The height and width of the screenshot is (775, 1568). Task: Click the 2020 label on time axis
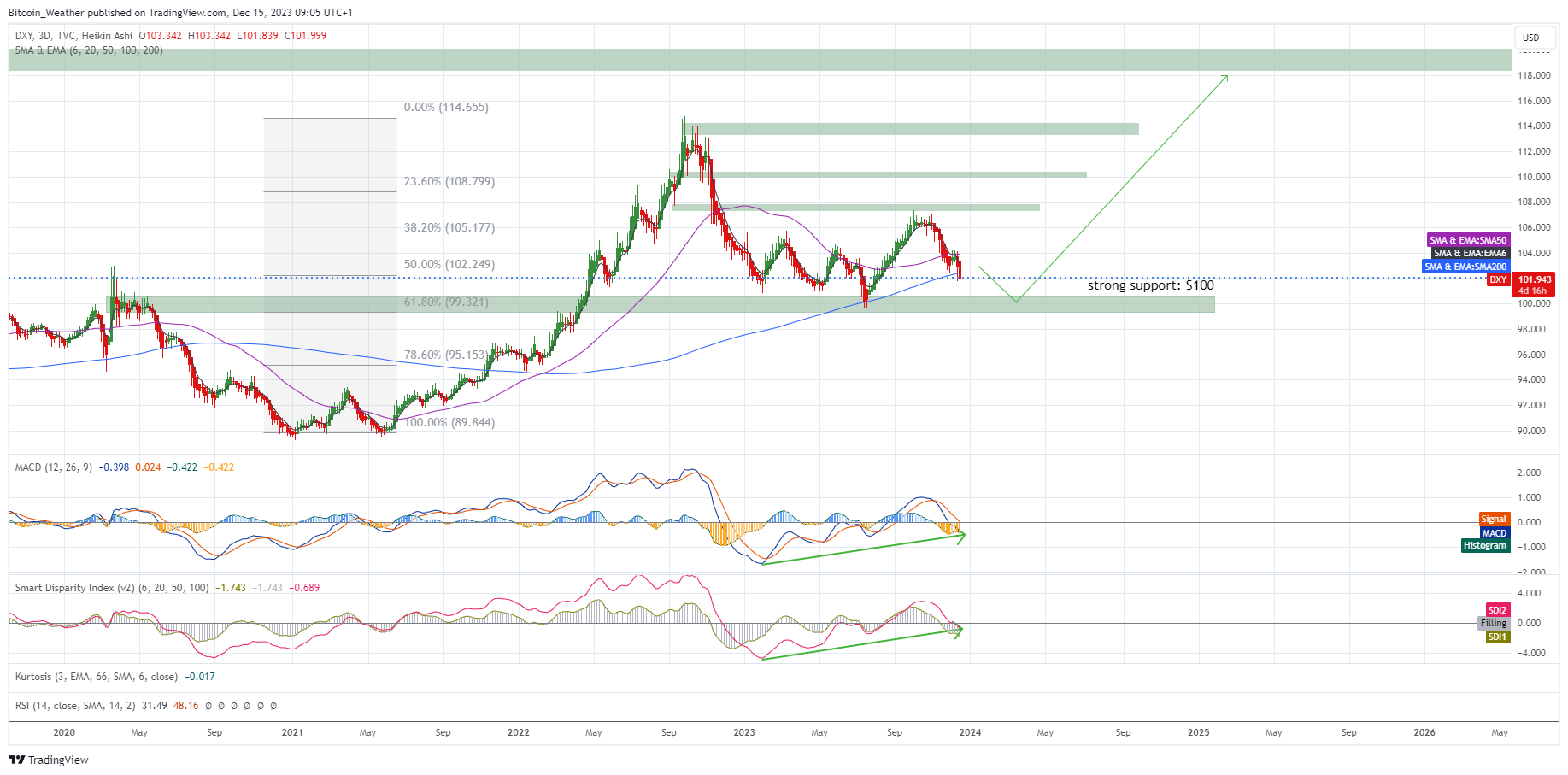[x=64, y=732]
